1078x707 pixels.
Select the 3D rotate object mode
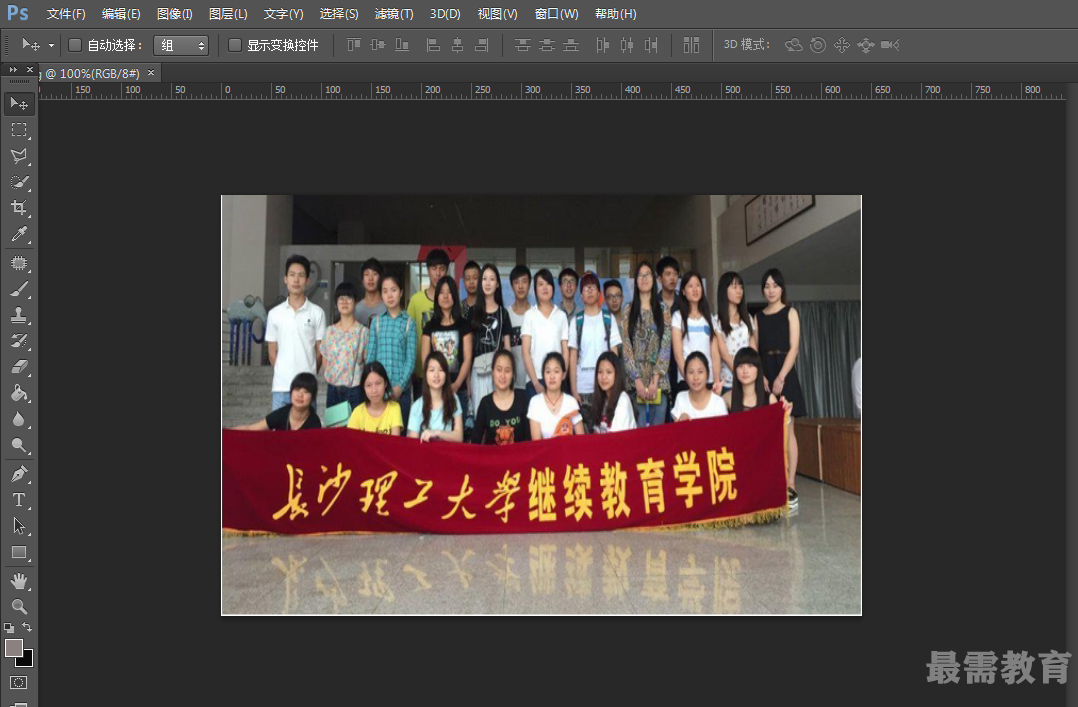tap(794, 45)
